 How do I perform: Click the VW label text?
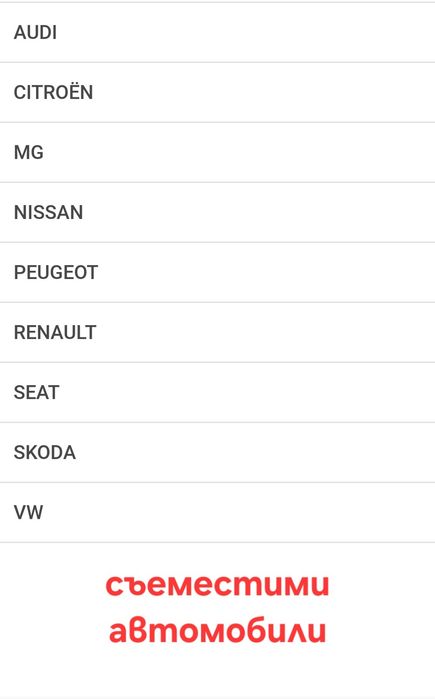pyautogui.click(x=29, y=512)
